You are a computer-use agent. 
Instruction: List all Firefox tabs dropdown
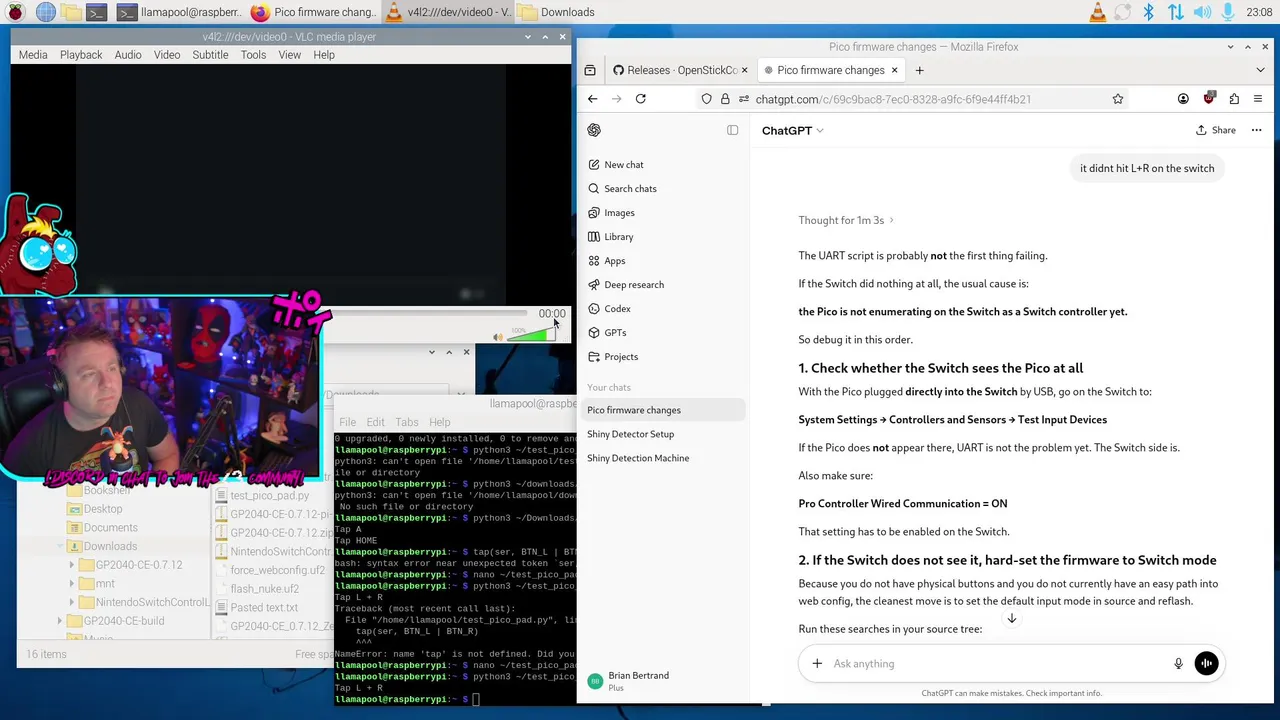pyautogui.click(x=1260, y=70)
